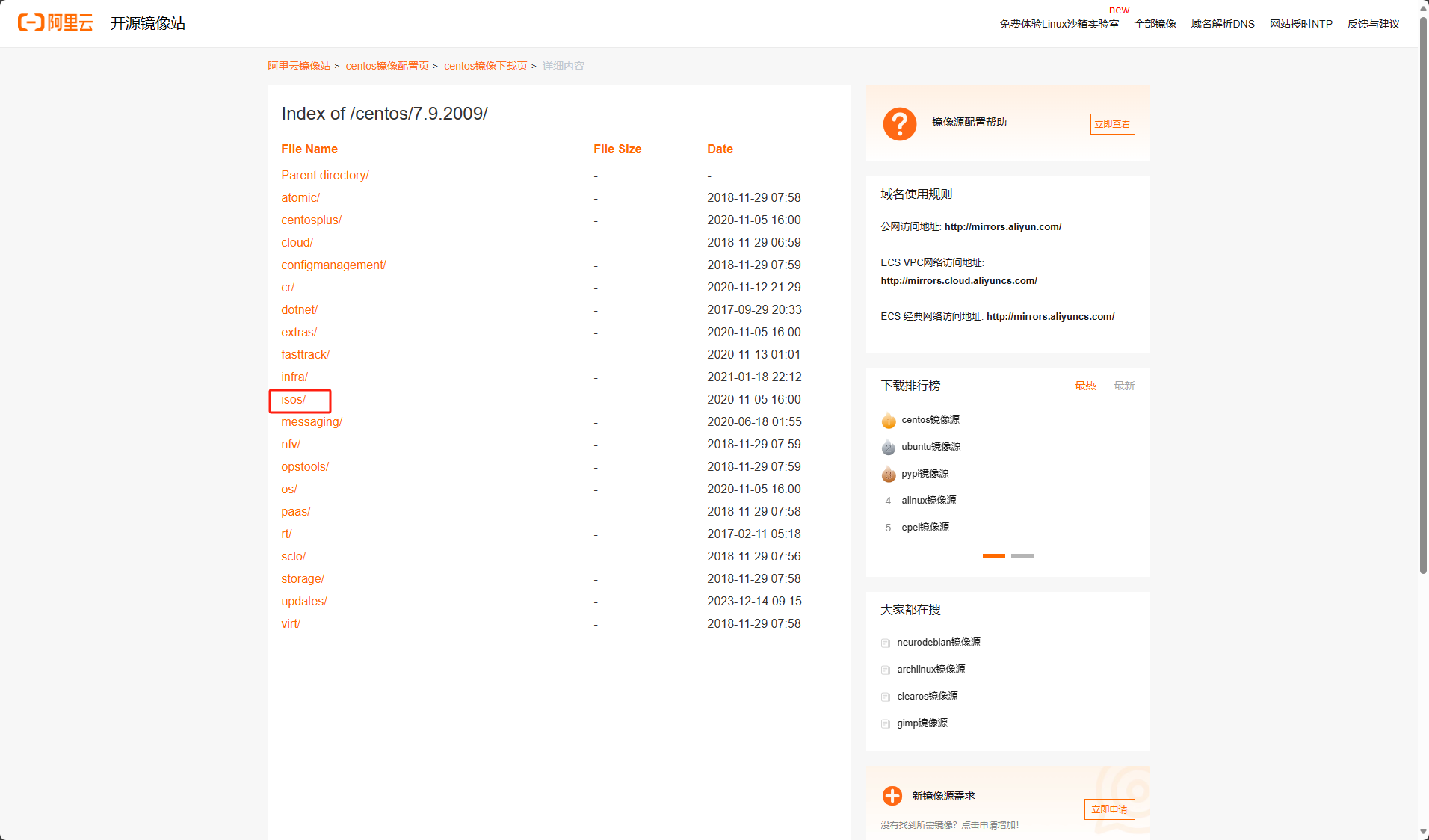1429x840 pixels.
Task: Open neurodebian镜像源 search link
Action: [x=939, y=643]
